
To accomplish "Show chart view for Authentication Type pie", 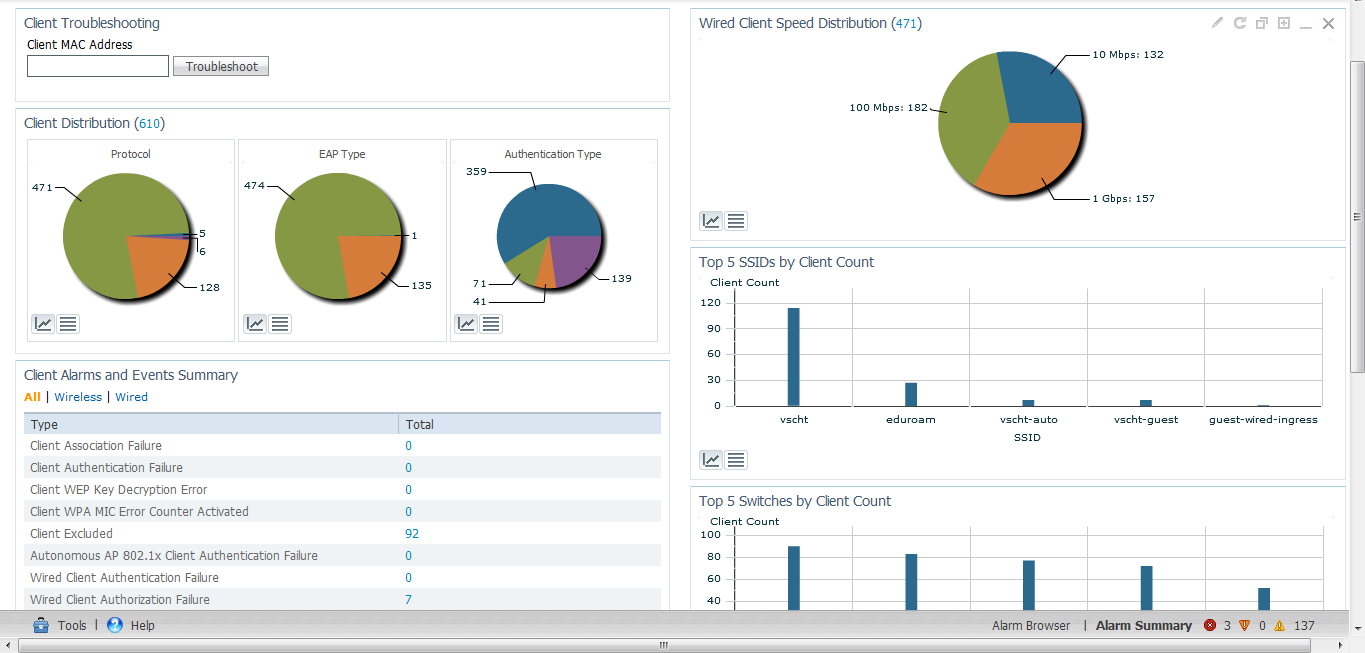I will coord(467,324).
